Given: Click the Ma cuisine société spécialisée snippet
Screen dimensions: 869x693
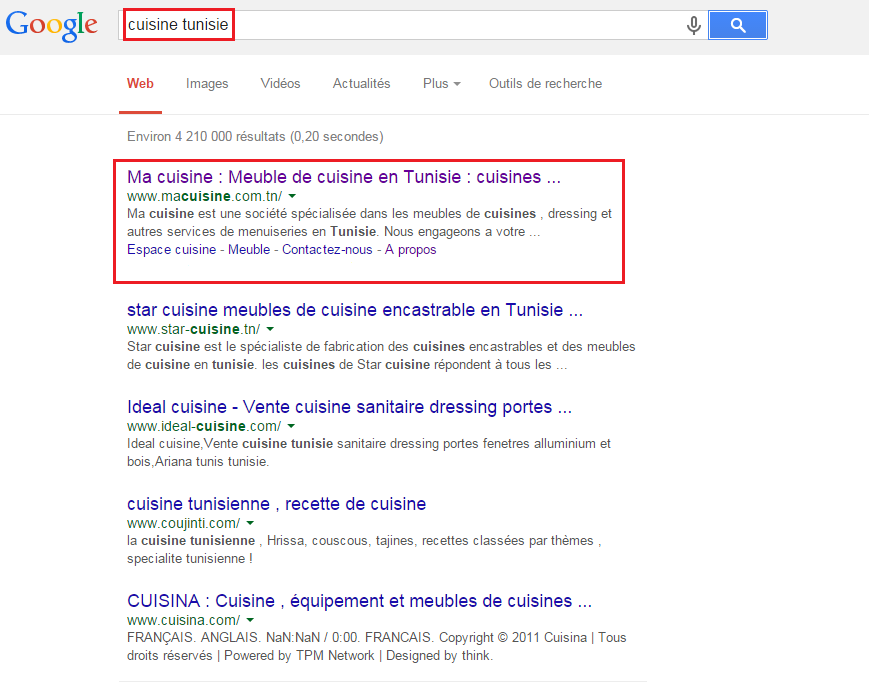Looking at the screenshot, I should [369, 222].
